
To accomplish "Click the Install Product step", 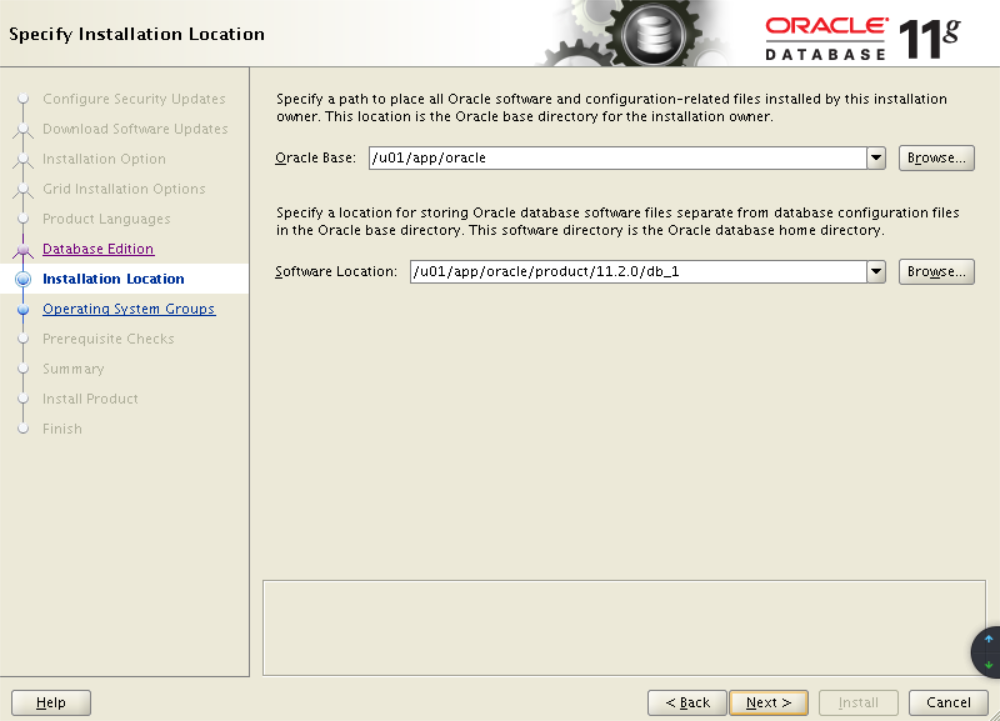I will [90, 398].
